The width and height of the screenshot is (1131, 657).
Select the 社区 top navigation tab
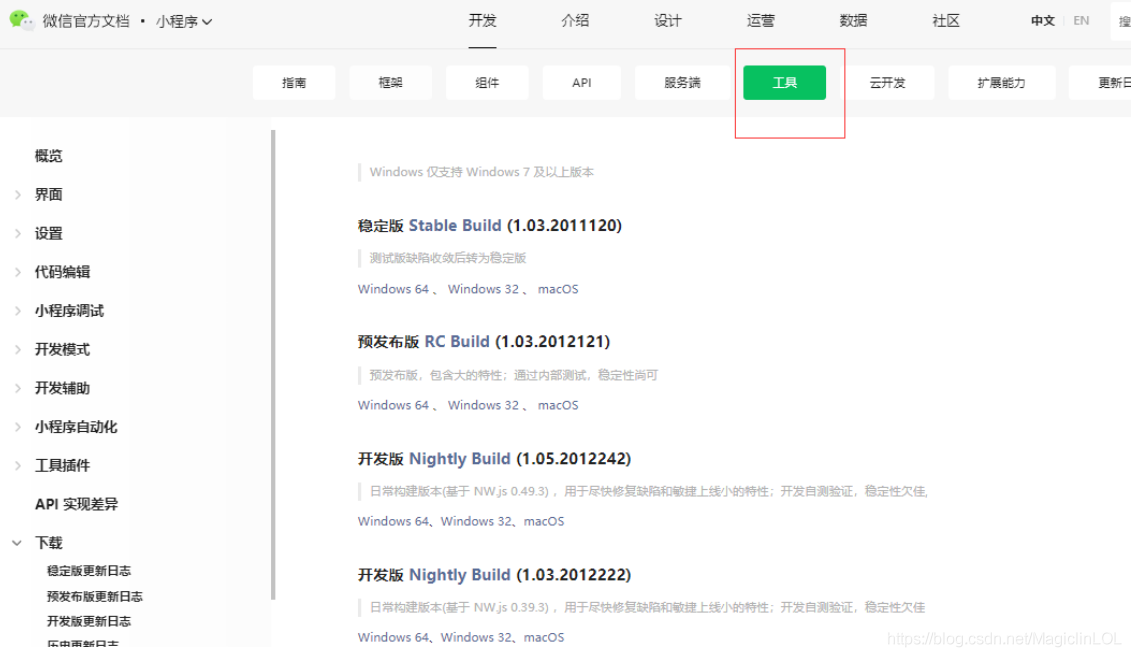tap(946, 21)
